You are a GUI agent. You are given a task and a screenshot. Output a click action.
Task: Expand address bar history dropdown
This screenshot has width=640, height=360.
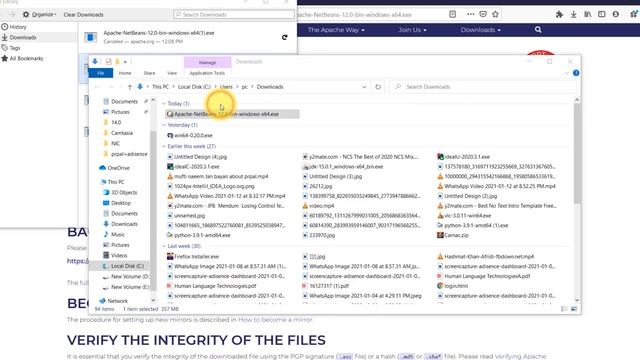click(364, 87)
